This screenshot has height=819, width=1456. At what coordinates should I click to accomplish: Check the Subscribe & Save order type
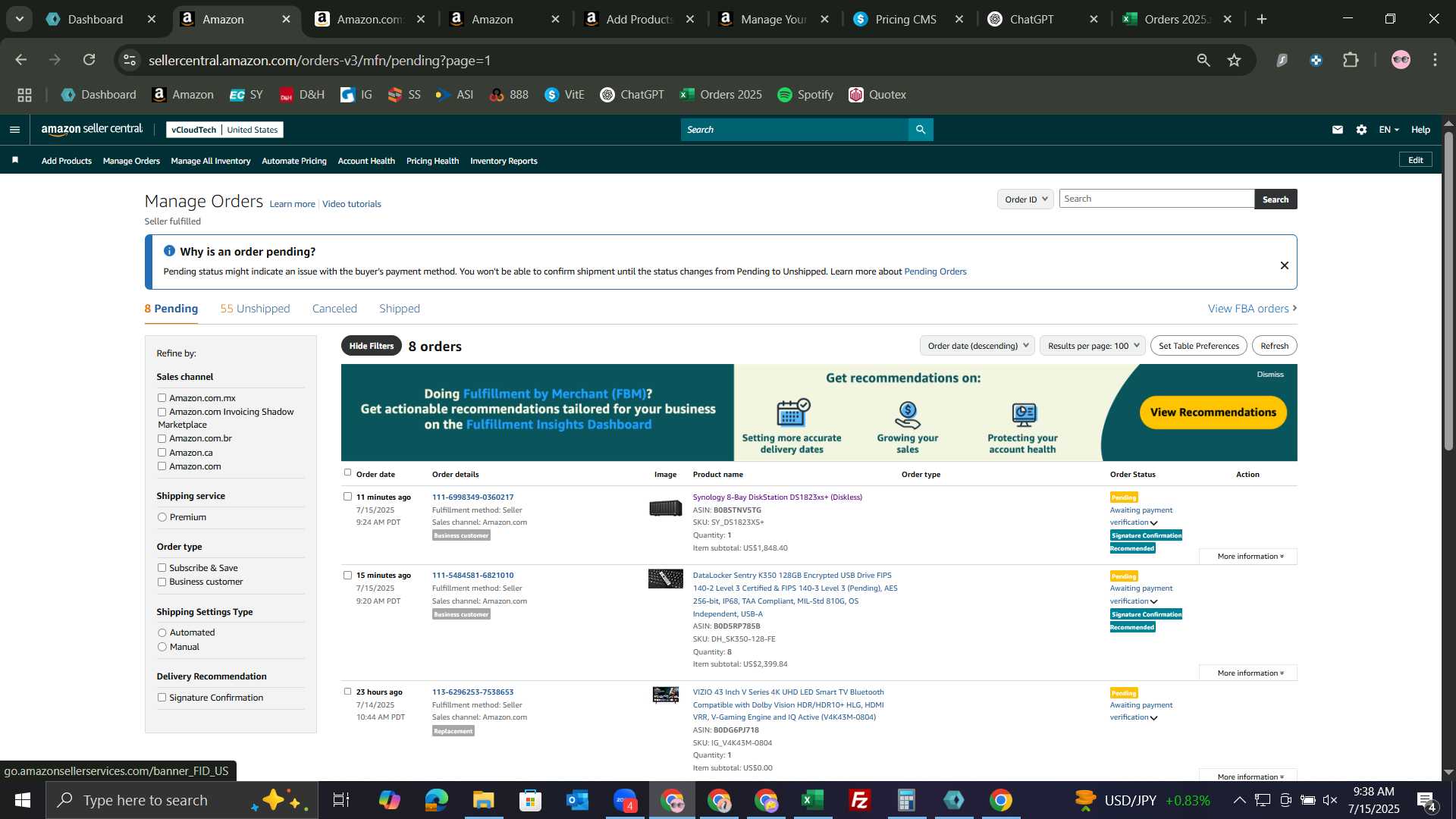162,568
